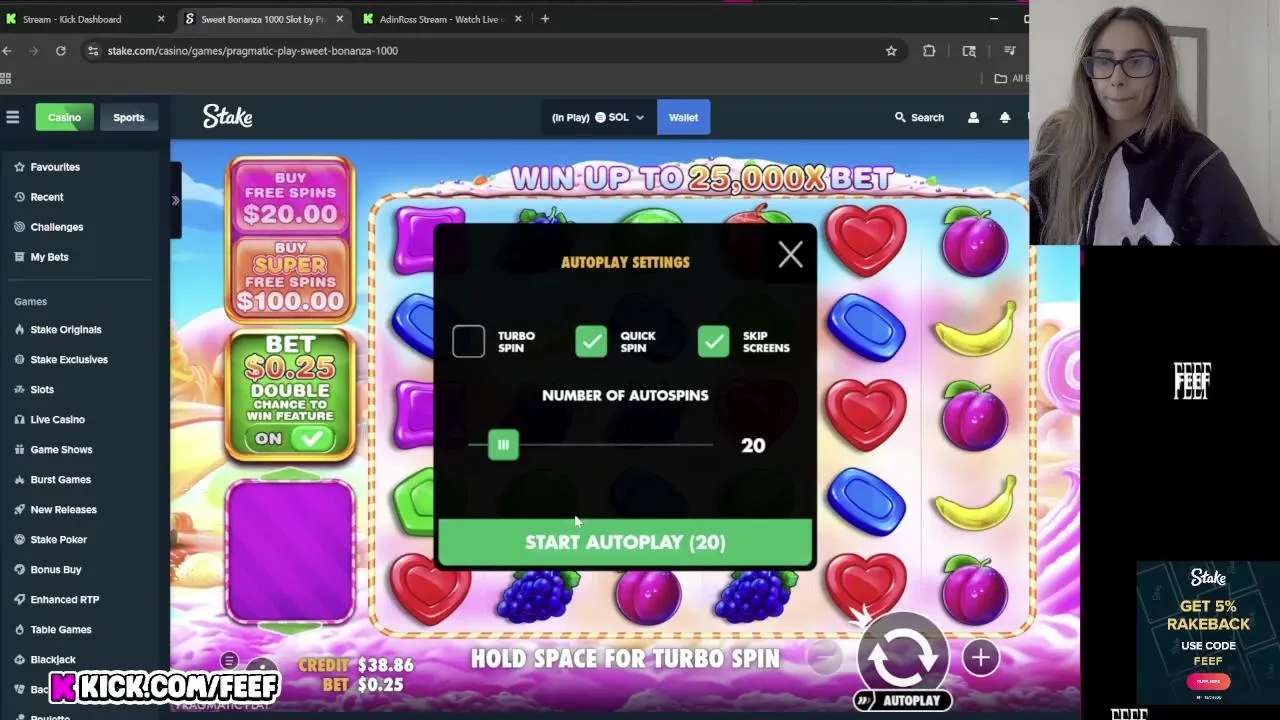
Task: Open Enhanced RTP category
Action: coord(64,599)
